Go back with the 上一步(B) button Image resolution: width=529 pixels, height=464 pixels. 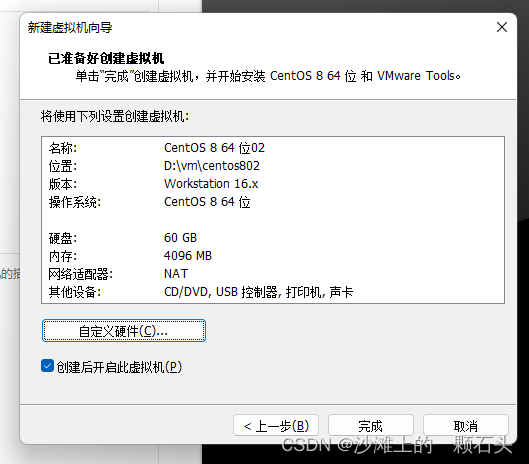click(x=276, y=426)
